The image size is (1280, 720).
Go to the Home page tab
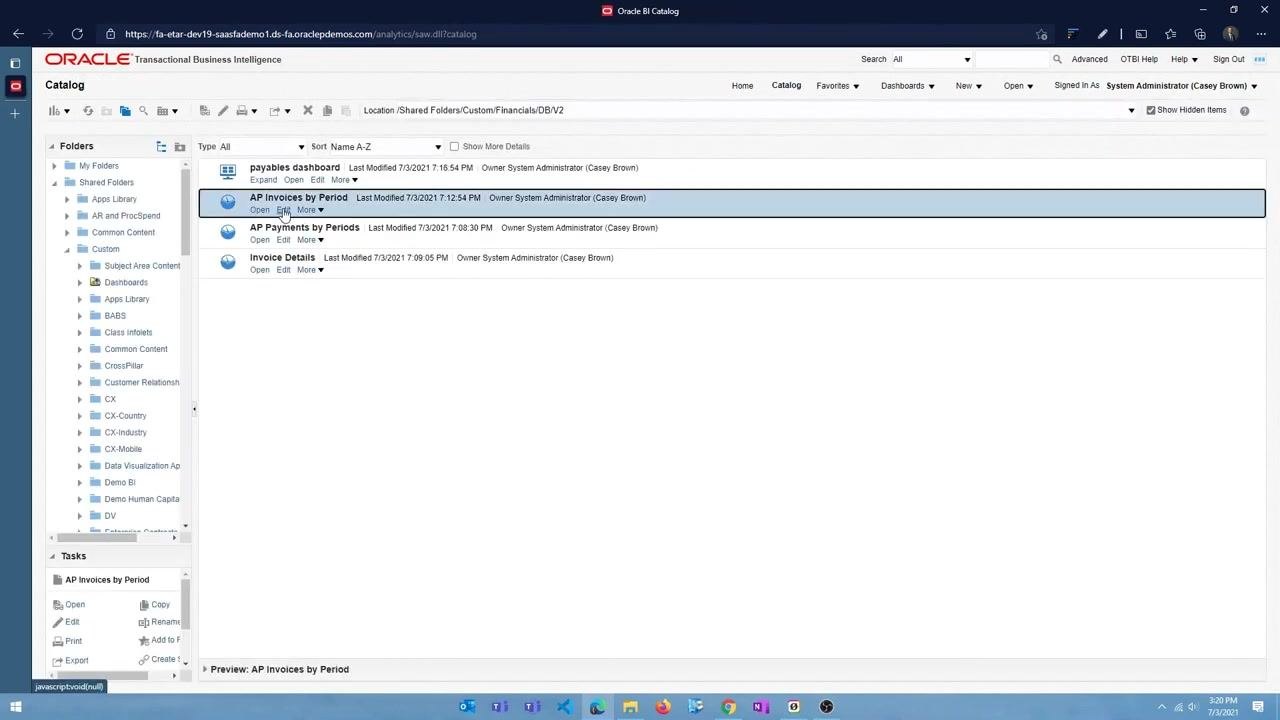pos(742,86)
